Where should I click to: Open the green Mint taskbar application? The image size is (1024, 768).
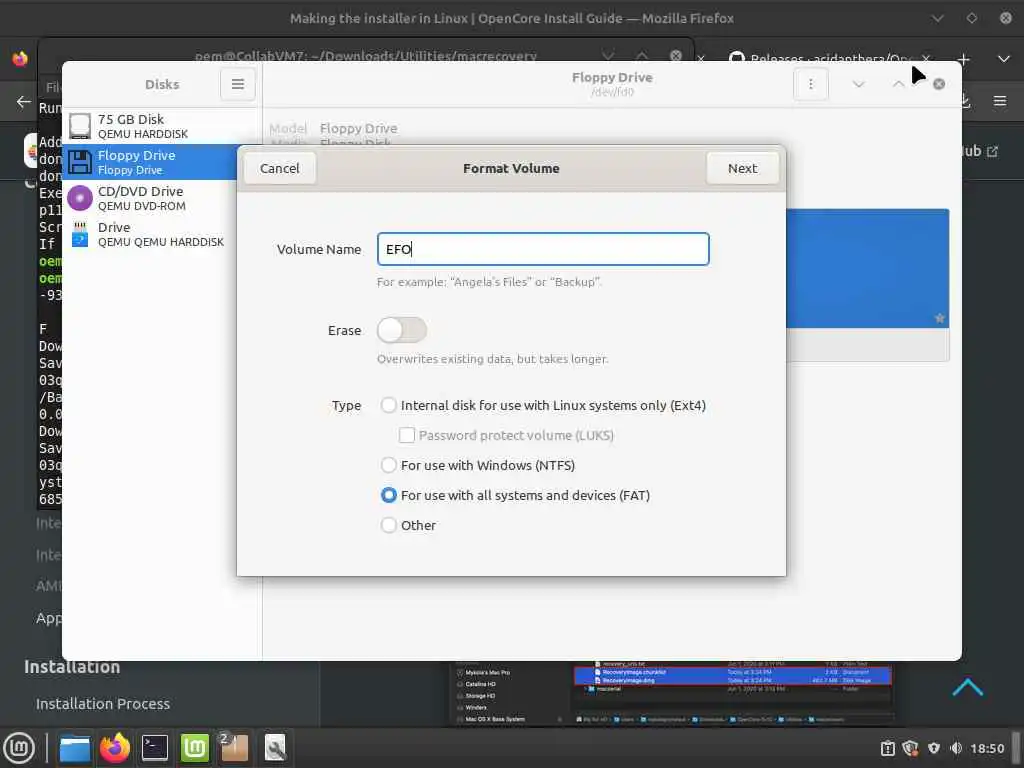click(195, 748)
